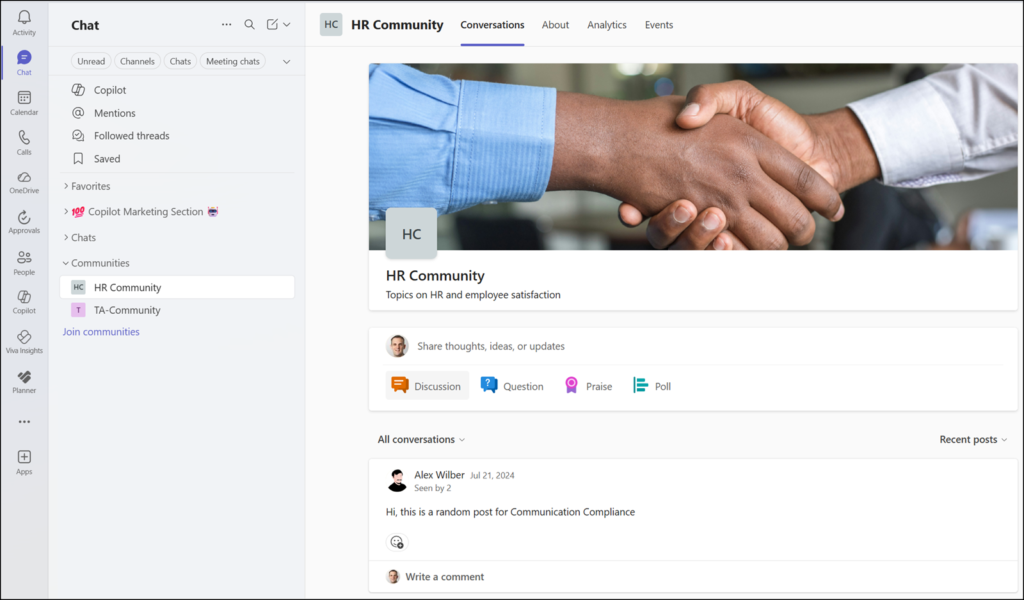Open the Planner app

click(23, 380)
